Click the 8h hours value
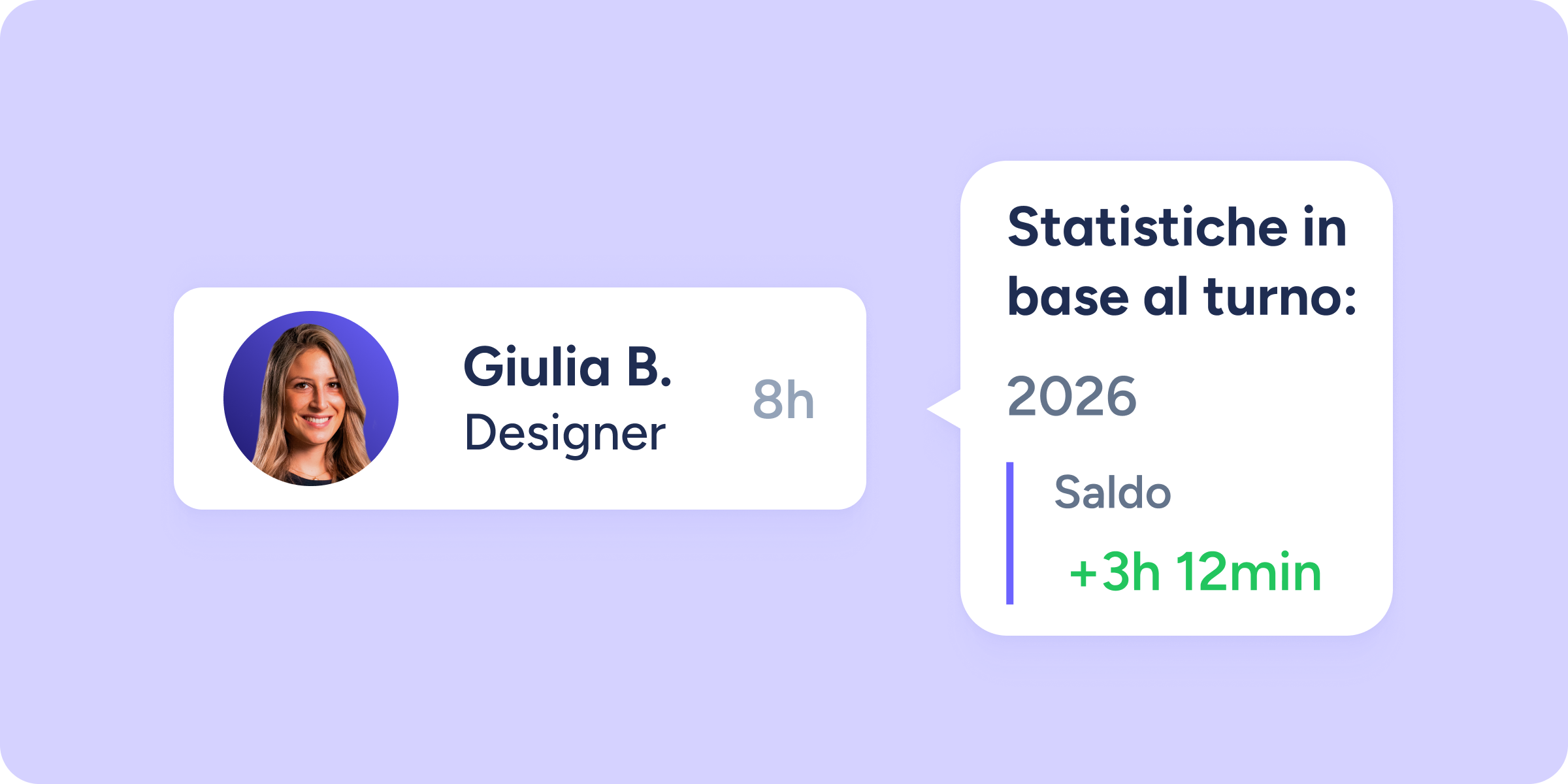 pos(783,400)
